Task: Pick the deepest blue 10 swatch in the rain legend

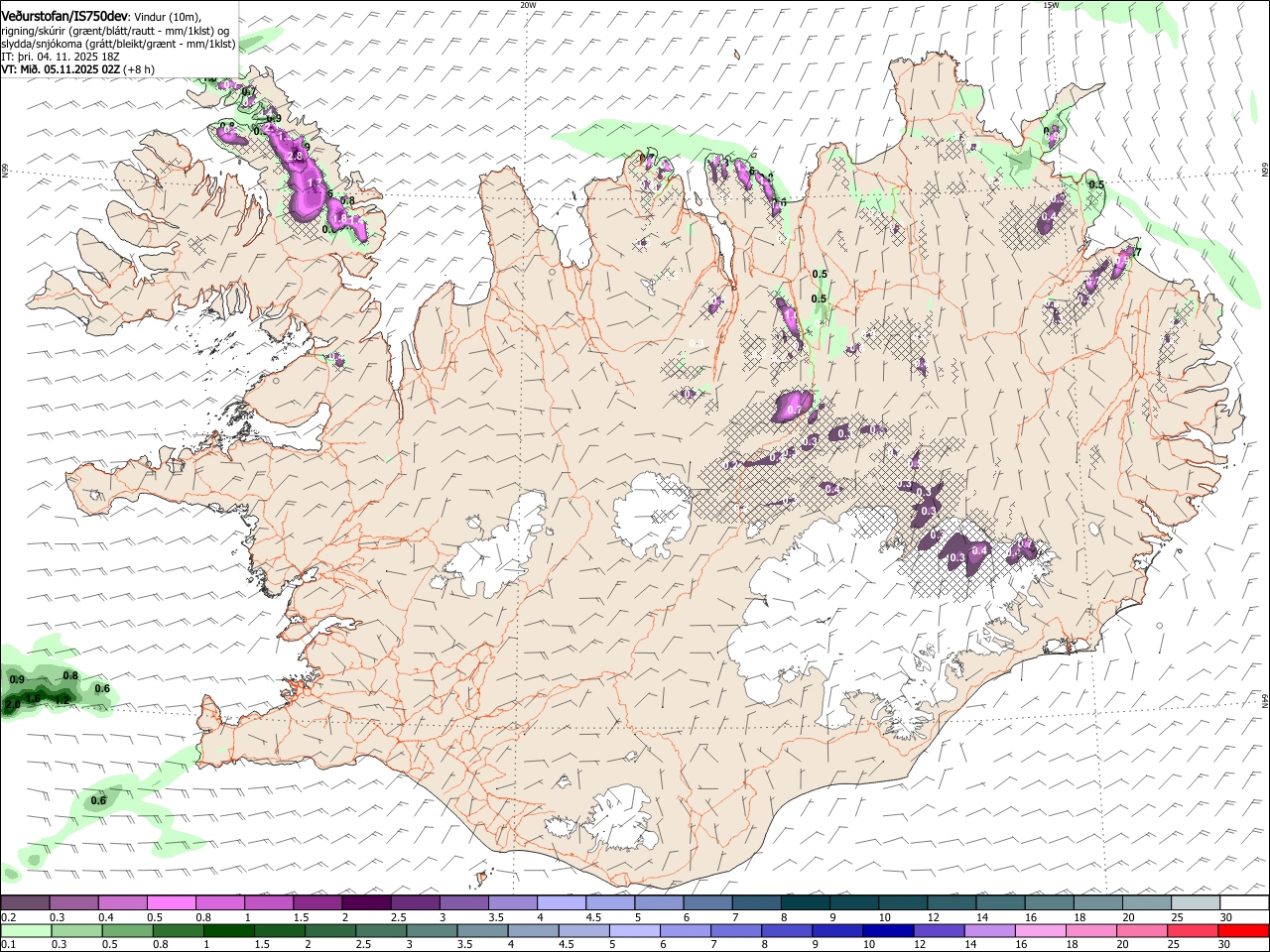Action: coord(888,931)
